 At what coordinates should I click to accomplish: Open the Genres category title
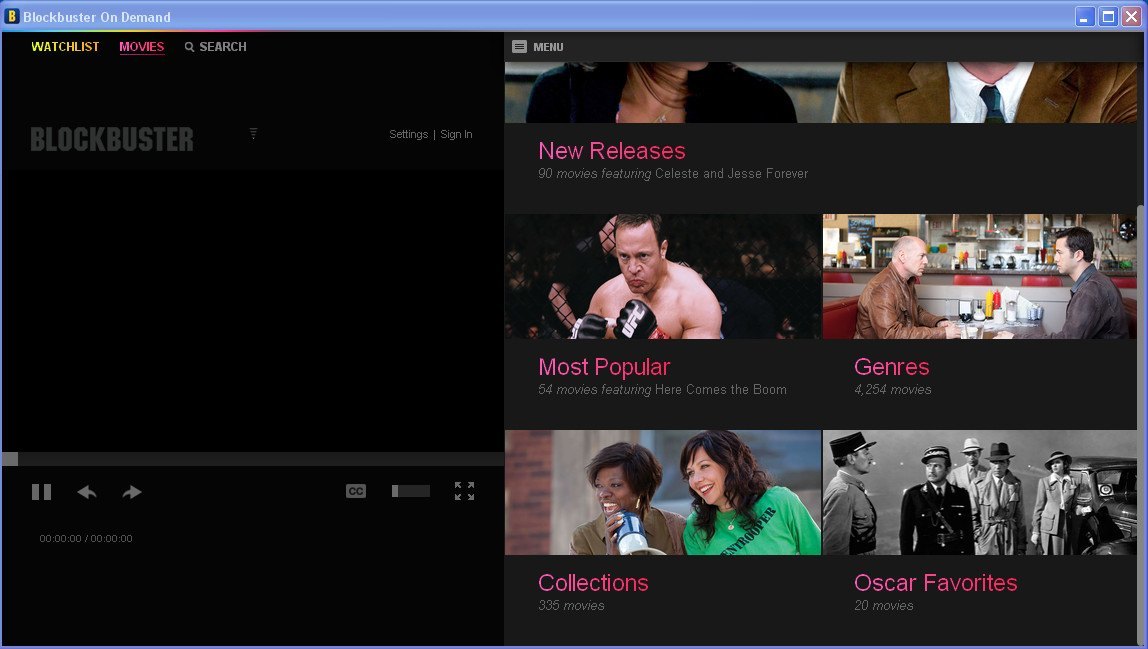click(x=892, y=367)
